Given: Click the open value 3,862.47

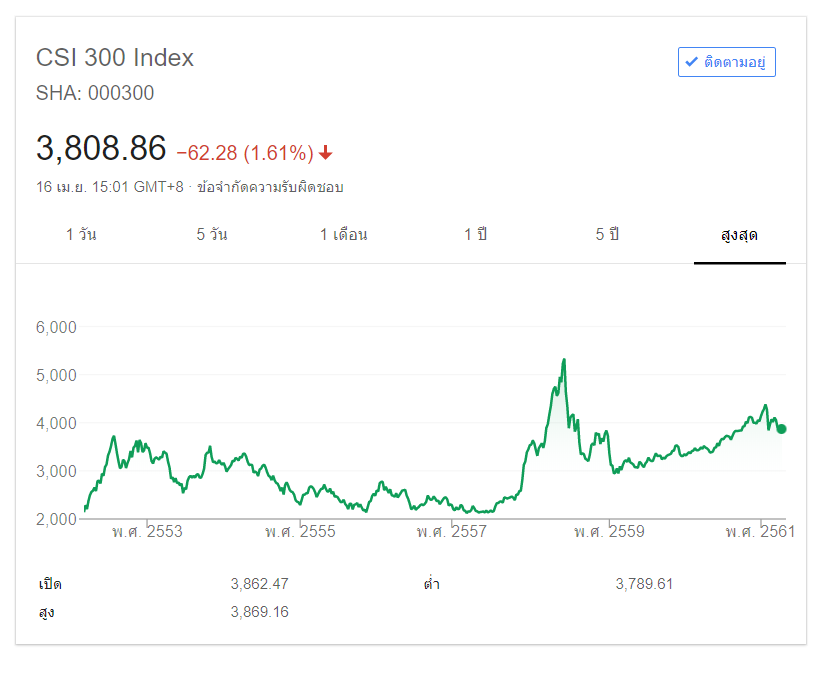Looking at the screenshot, I should (259, 584).
